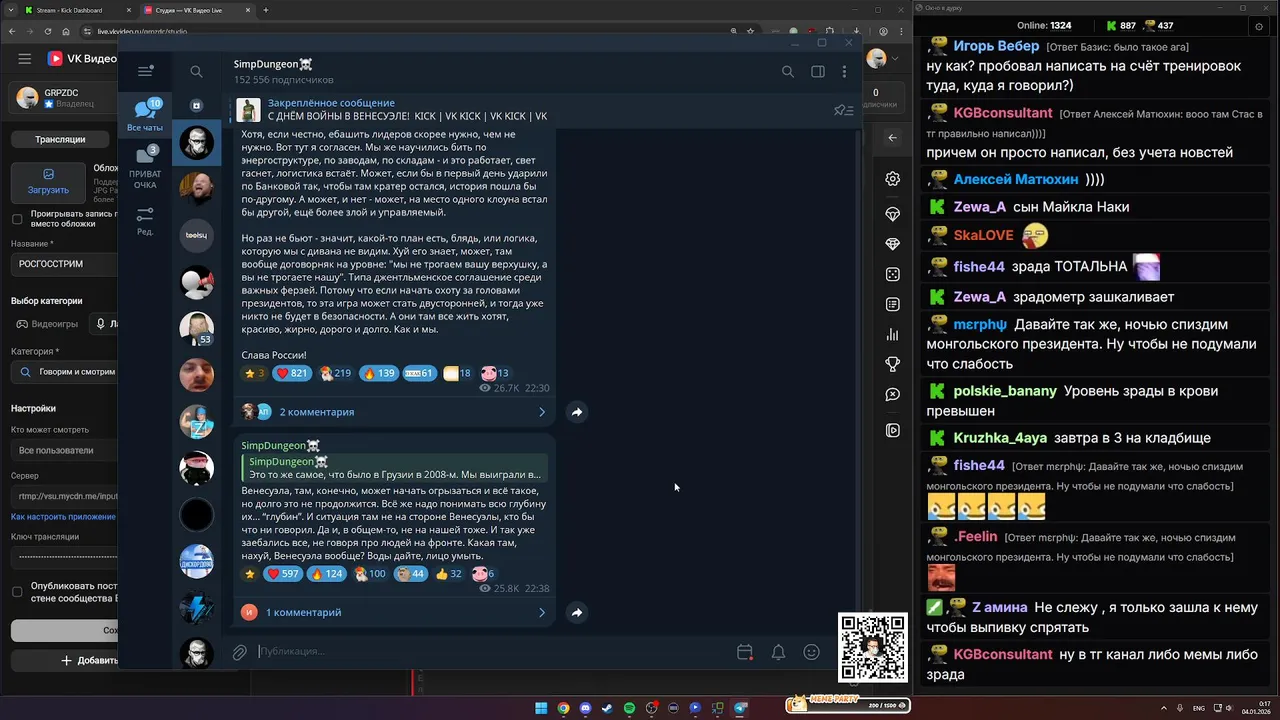
Task: Toggle the channel side panel icon
Action: point(818,71)
